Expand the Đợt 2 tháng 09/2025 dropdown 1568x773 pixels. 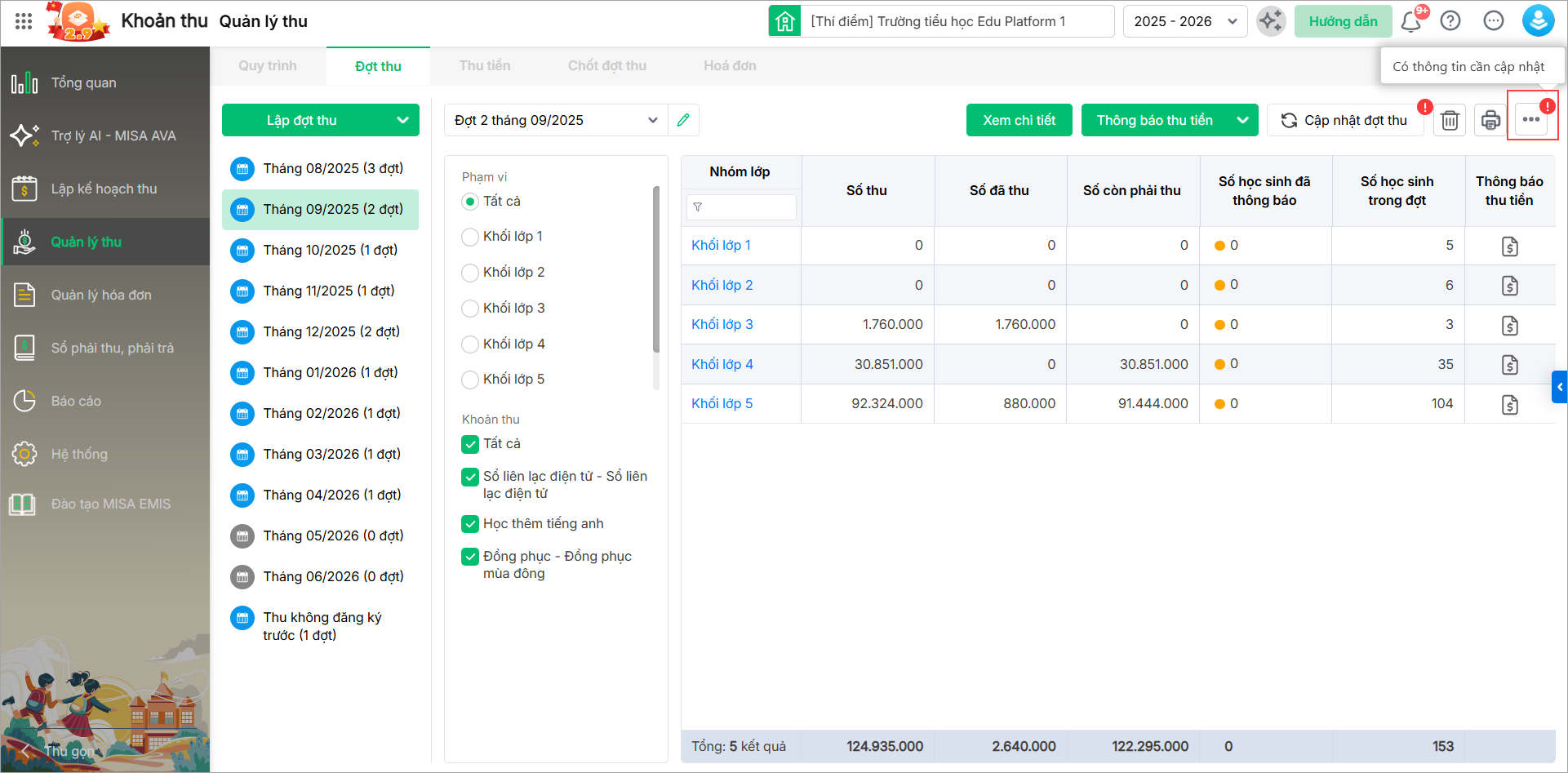tap(652, 120)
